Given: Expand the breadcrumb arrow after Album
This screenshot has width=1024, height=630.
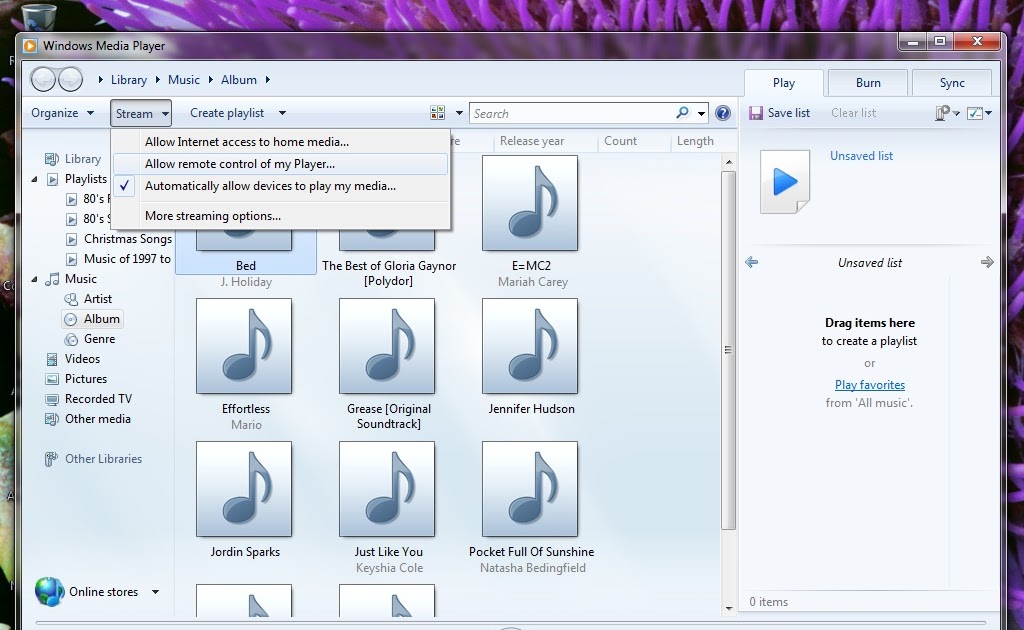Looking at the screenshot, I should pyautogui.click(x=267, y=80).
